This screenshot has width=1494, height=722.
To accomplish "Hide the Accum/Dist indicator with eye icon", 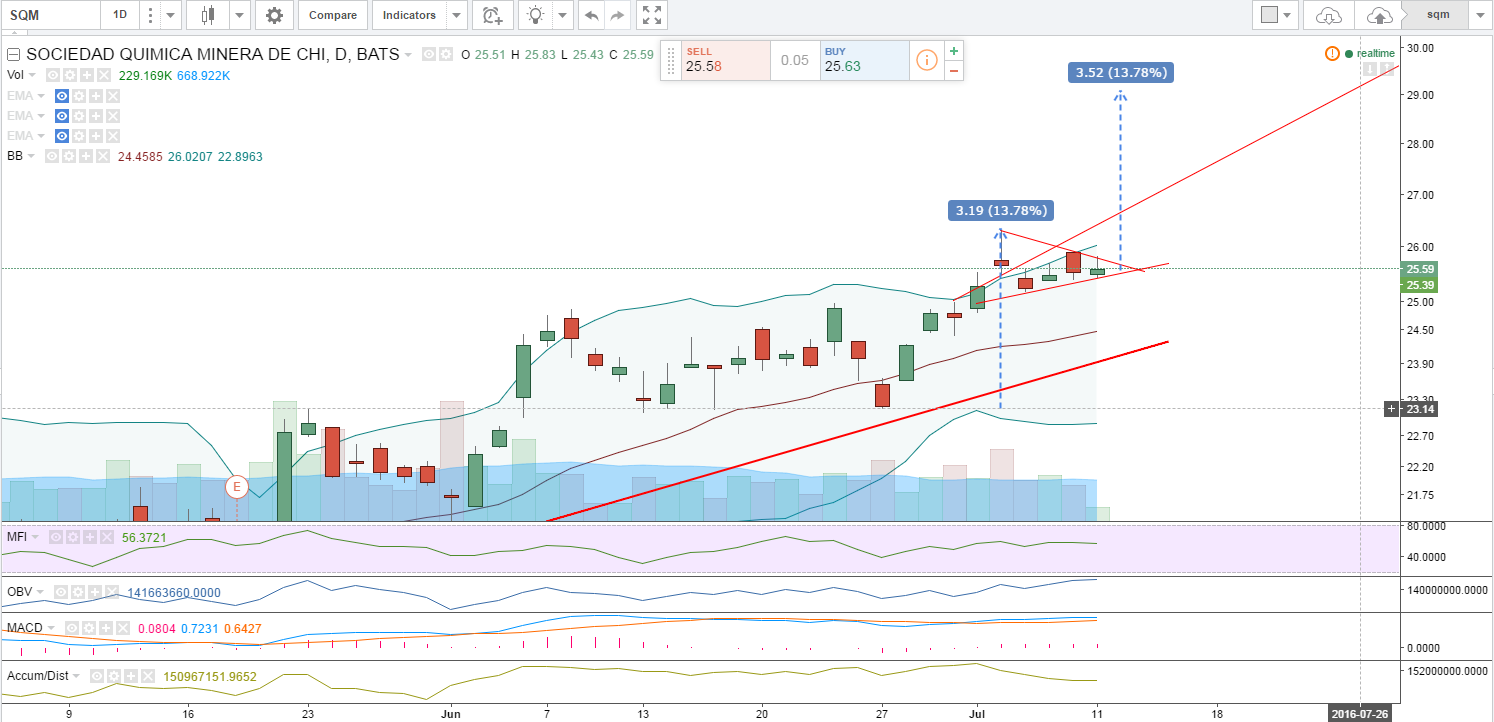I will [x=95, y=676].
